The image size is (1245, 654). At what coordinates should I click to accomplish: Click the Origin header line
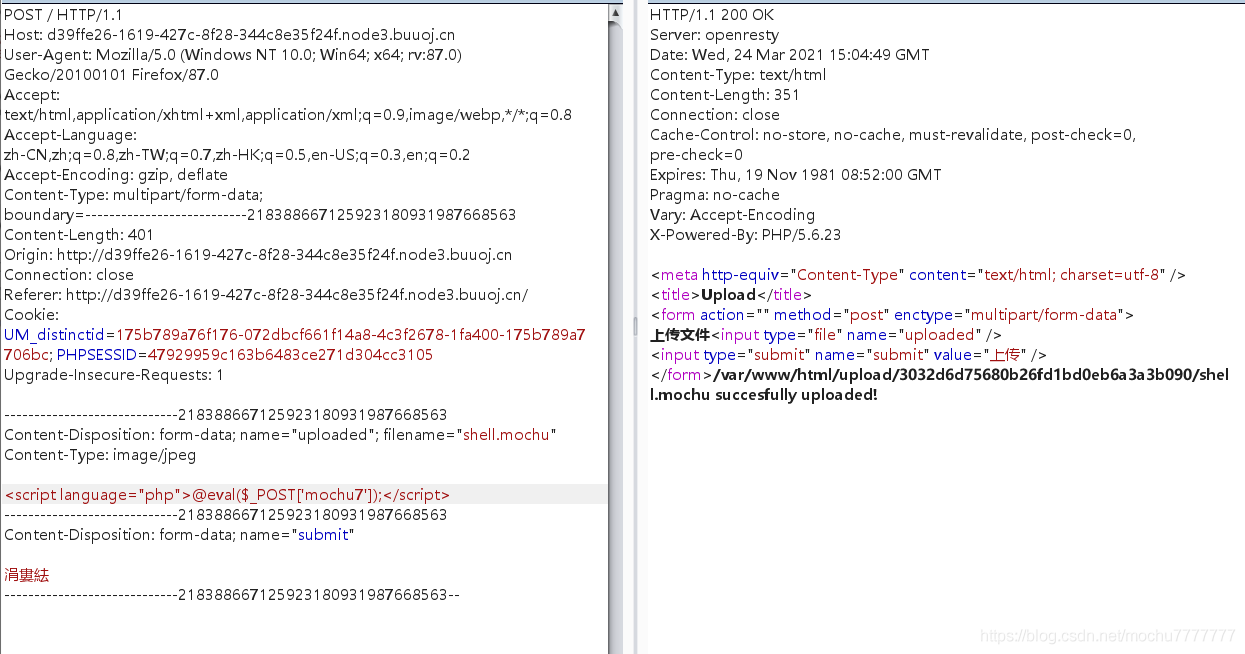[x=258, y=254]
